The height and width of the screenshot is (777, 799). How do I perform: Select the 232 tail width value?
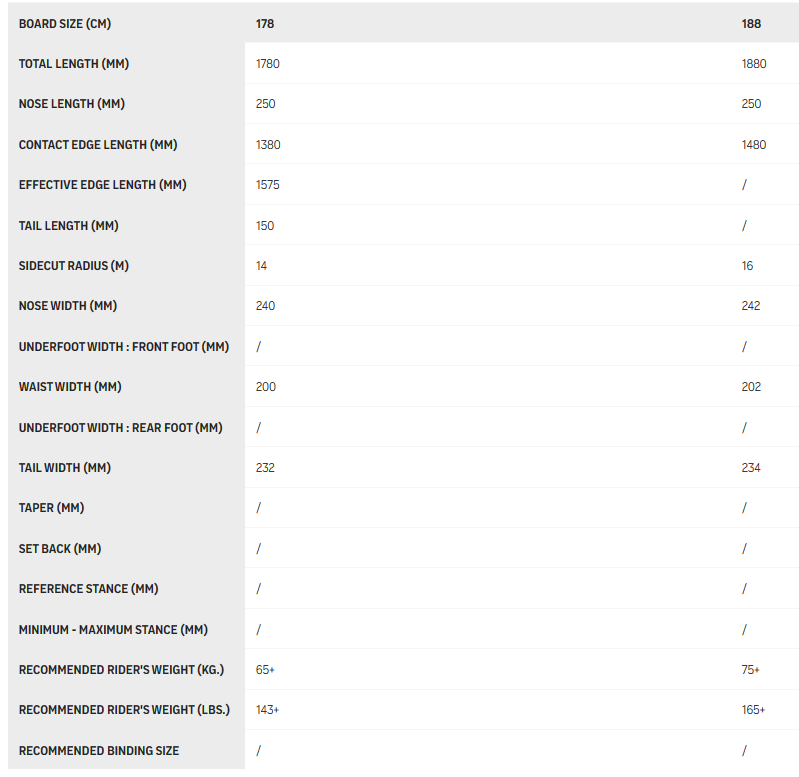265,468
